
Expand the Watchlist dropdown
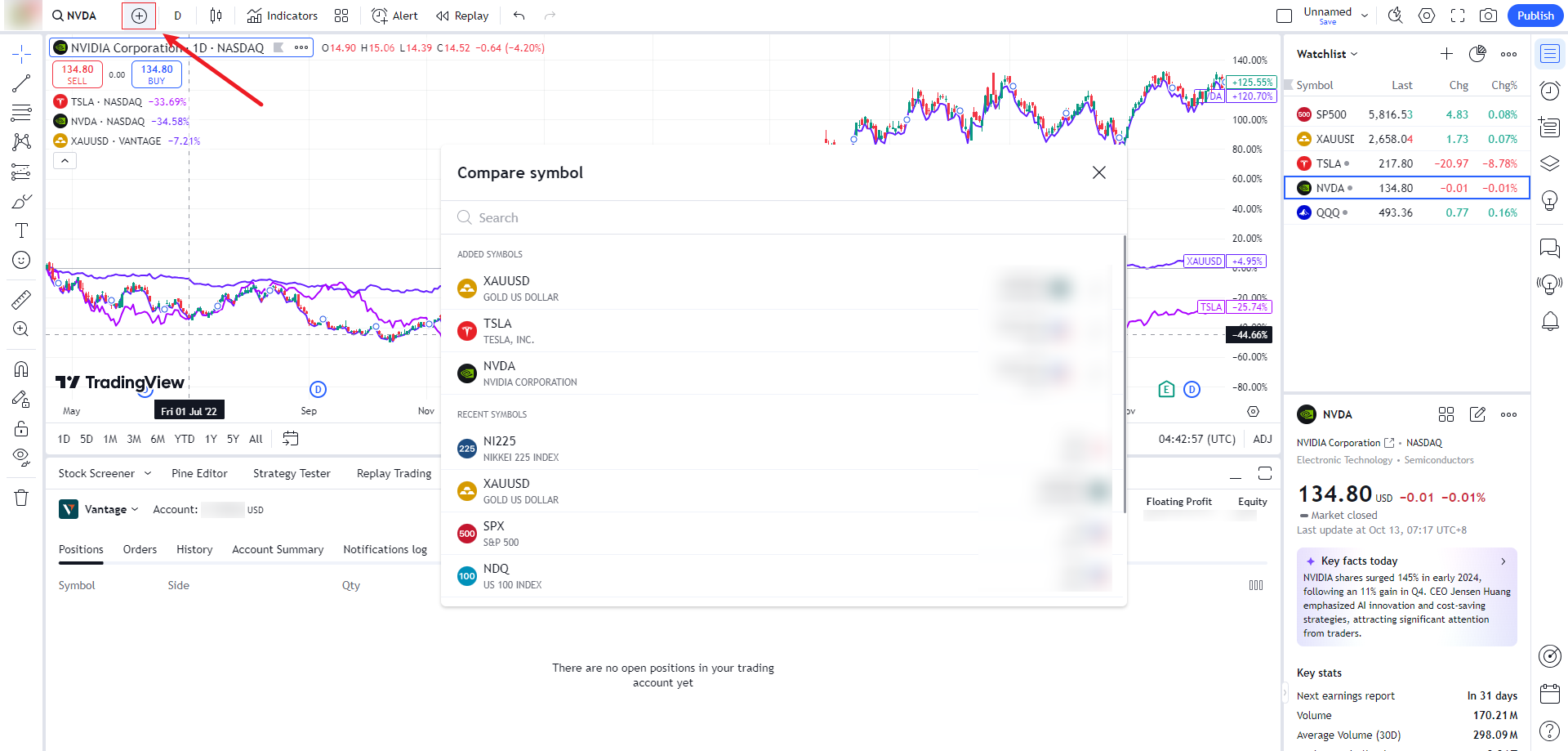(x=1327, y=54)
